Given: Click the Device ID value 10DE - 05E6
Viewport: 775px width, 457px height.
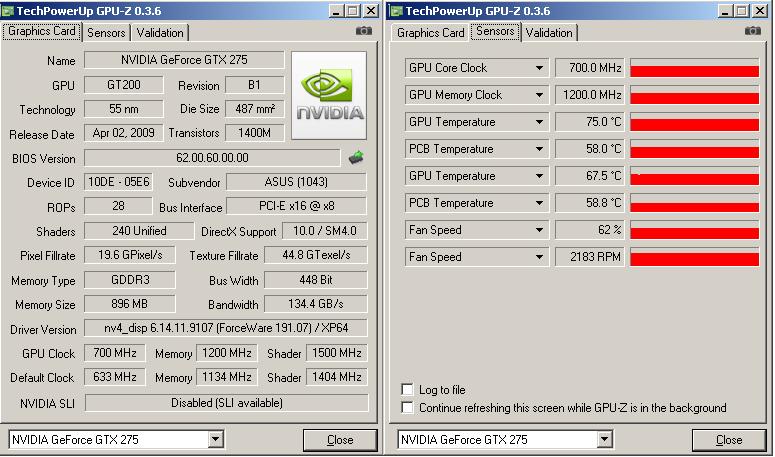Looking at the screenshot, I should pos(118,182).
